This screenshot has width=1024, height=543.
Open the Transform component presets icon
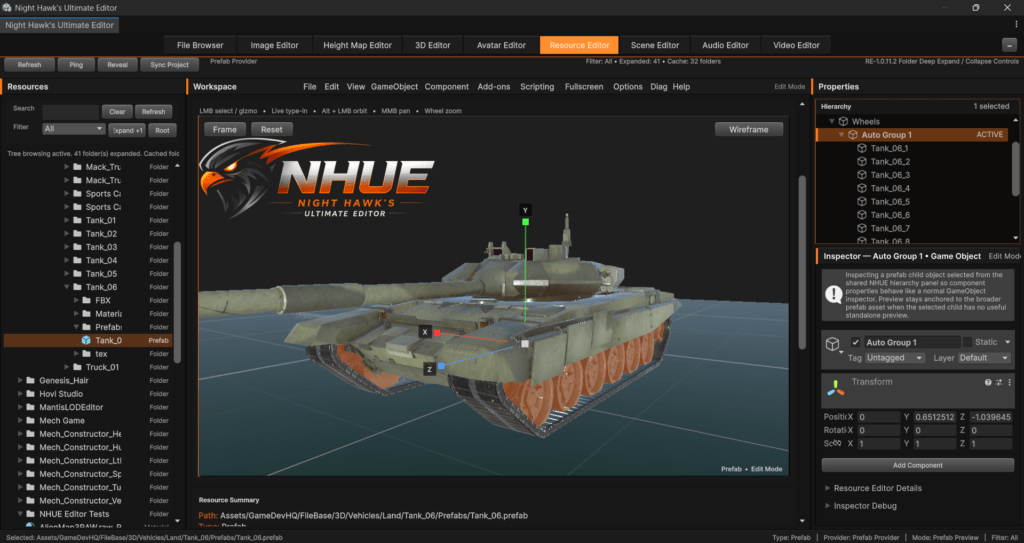click(x=999, y=383)
